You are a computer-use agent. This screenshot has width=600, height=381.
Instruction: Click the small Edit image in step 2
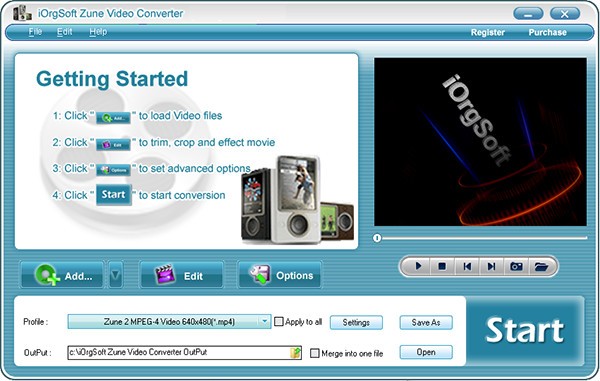coord(113,145)
